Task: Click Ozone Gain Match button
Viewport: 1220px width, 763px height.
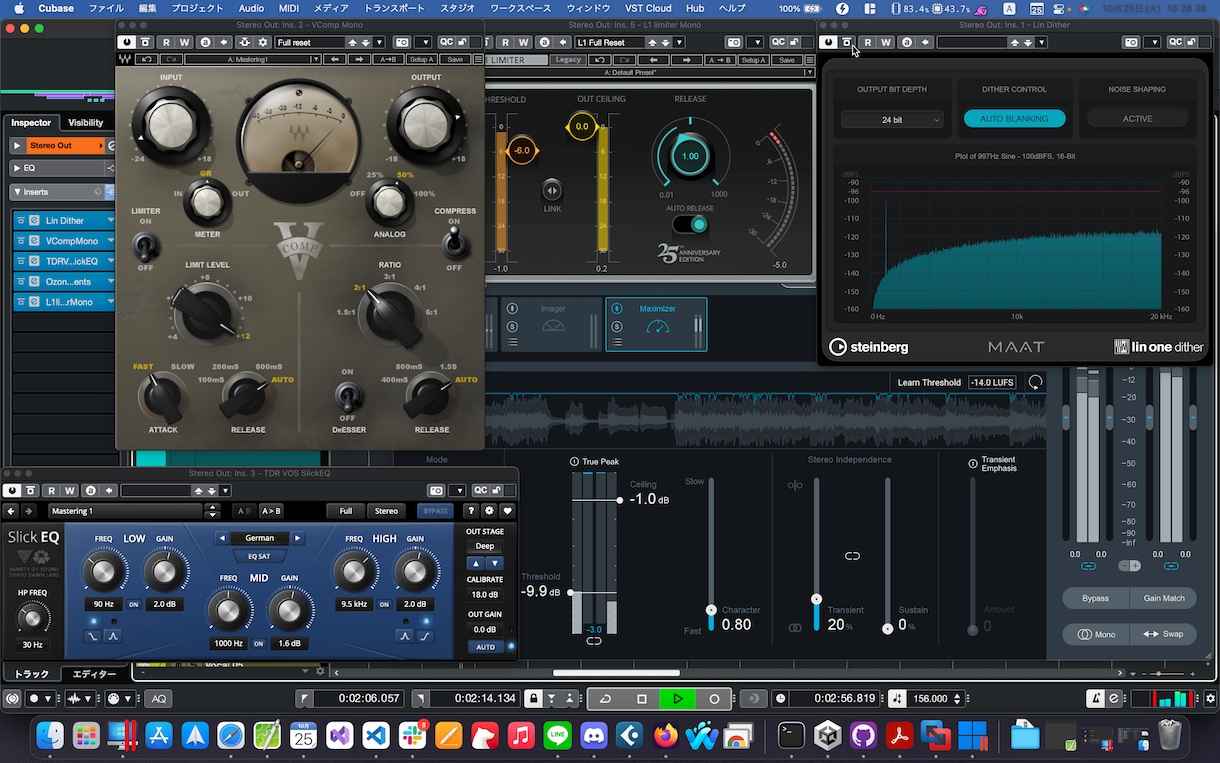Action: coord(1164,598)
